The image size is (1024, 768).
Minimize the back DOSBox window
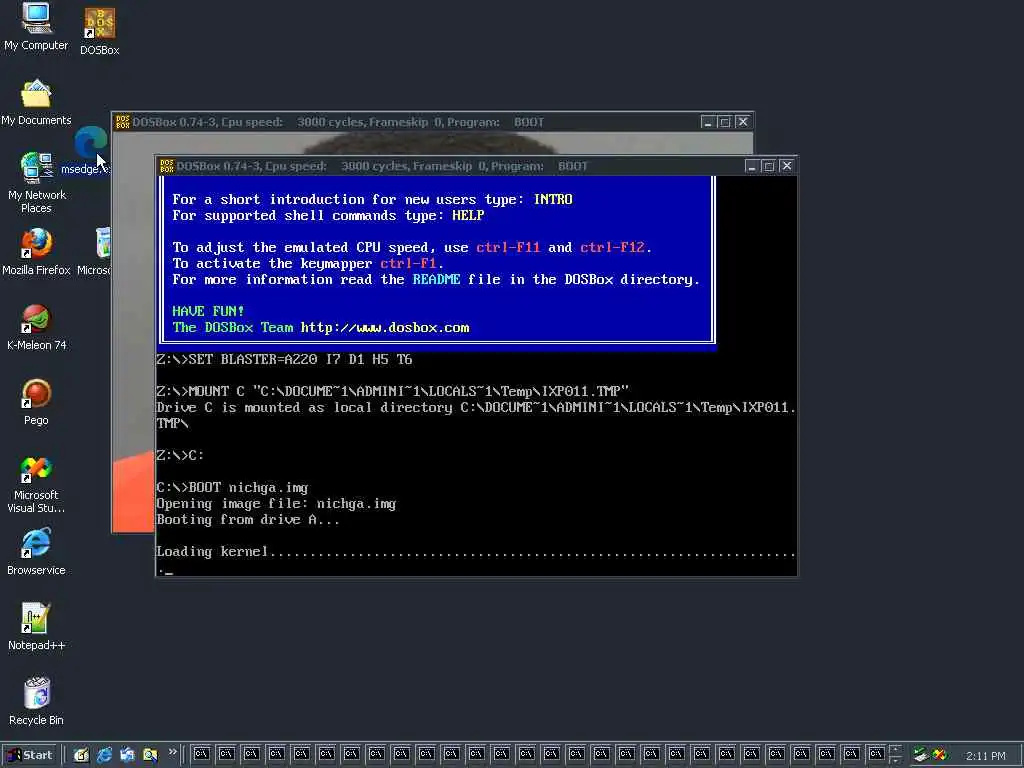707,121
